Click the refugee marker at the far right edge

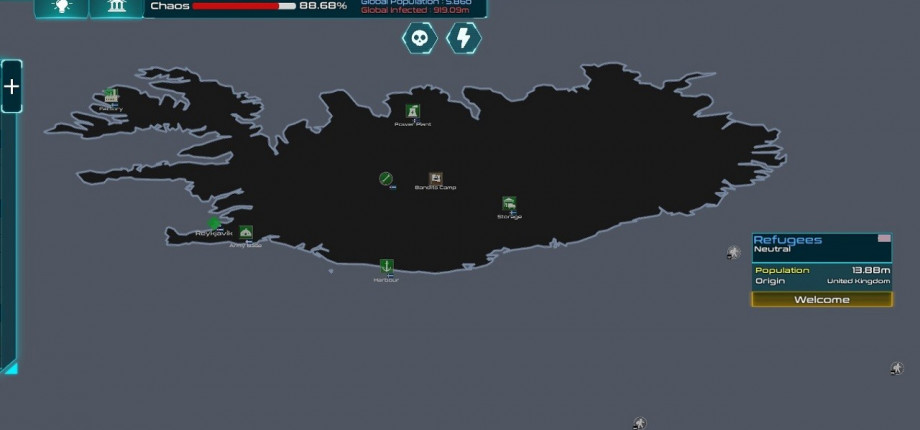[x=896, y=368]
